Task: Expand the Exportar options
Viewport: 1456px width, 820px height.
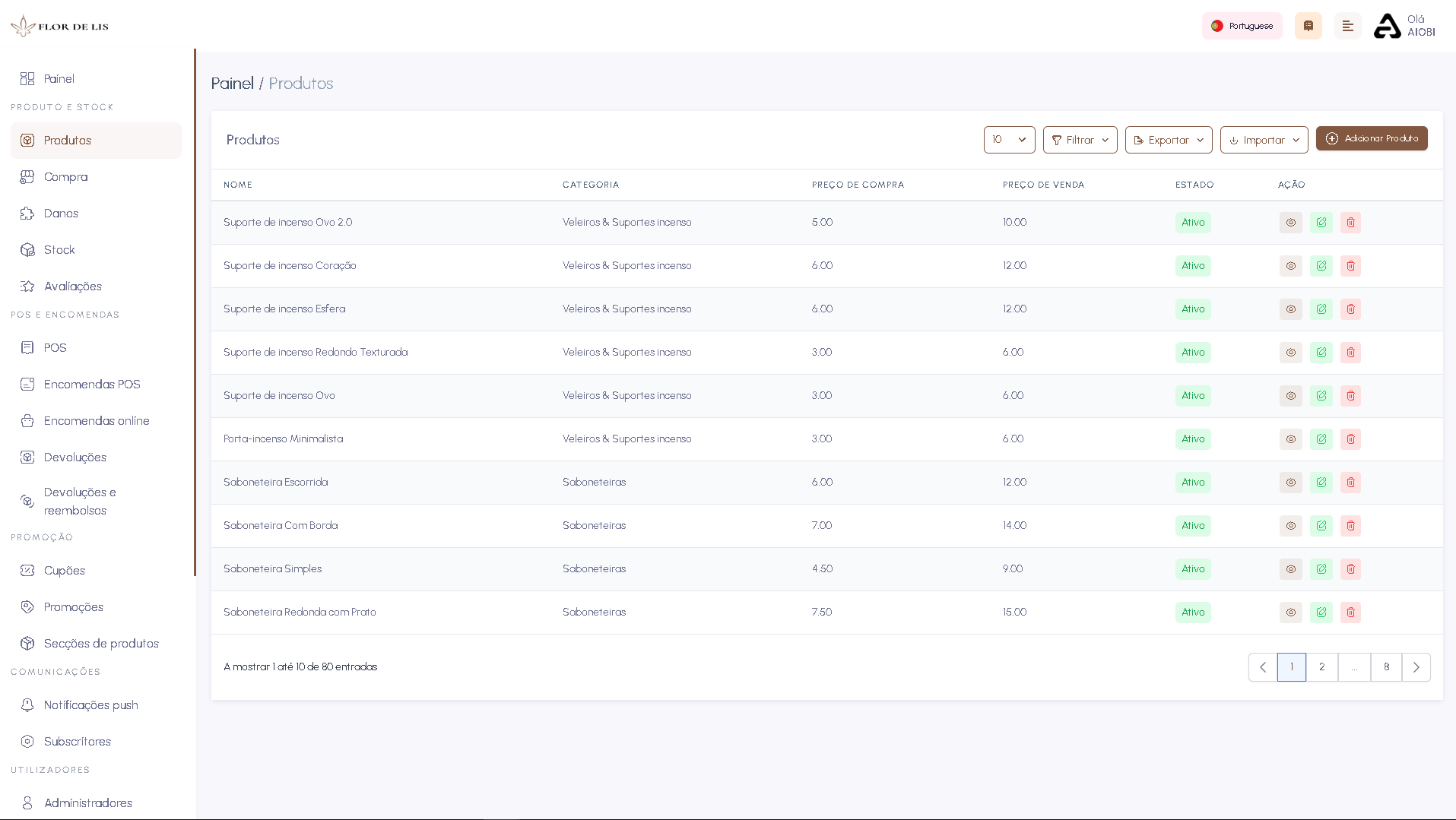Action: (x=1168, y=140)
